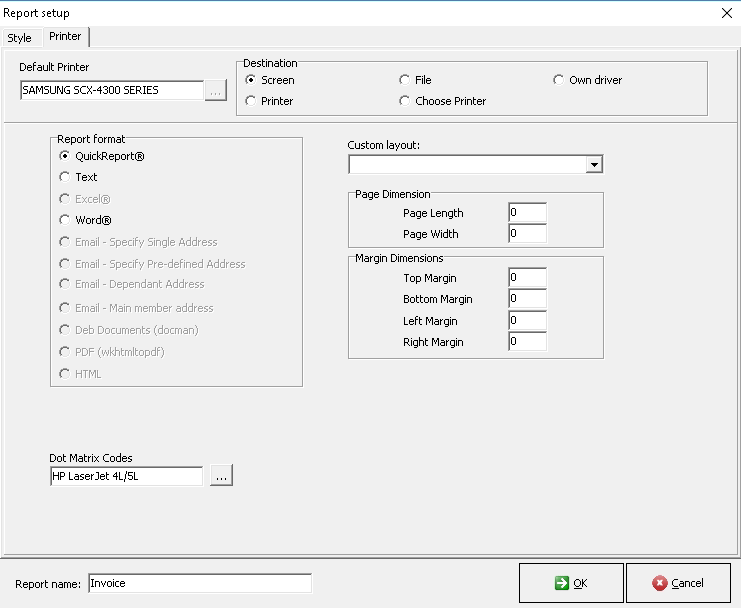
Task: Edit the Report name field
Action: pos(199,583)
